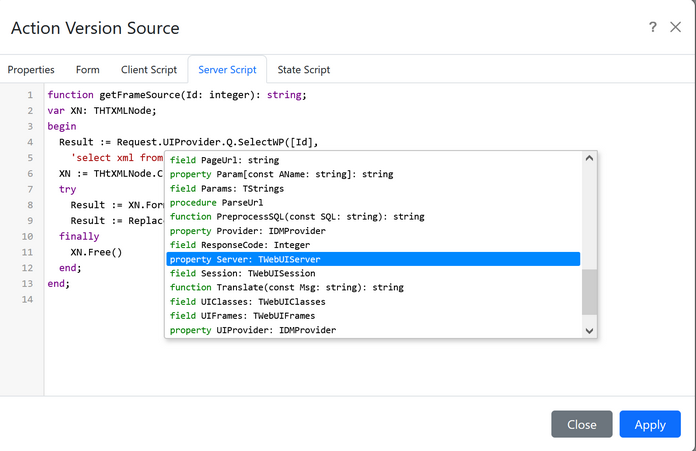Choose 'field Params: TStrings' suggestion
This screenshot has height=451, width=696.
point(373,188)
